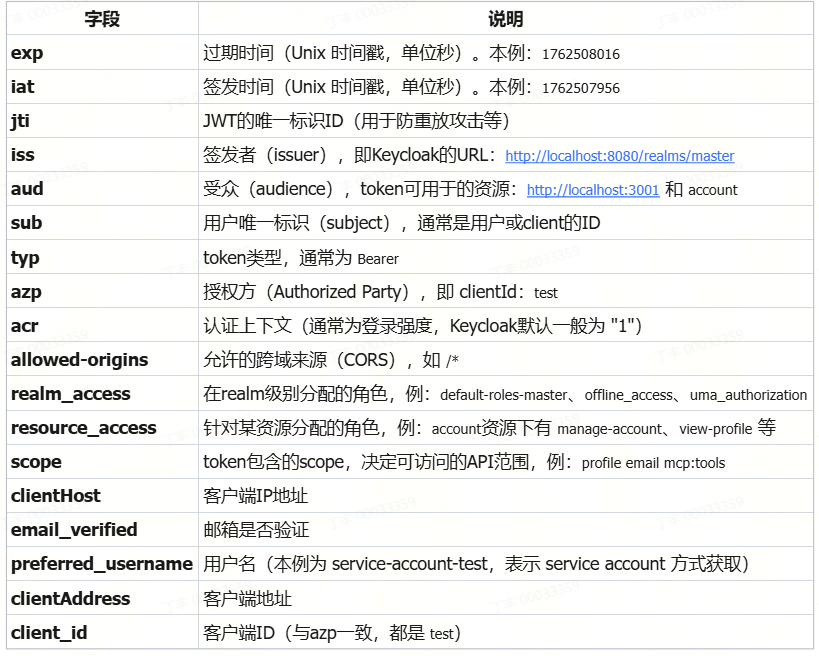Select the exp field cell

tap(27, 53)
